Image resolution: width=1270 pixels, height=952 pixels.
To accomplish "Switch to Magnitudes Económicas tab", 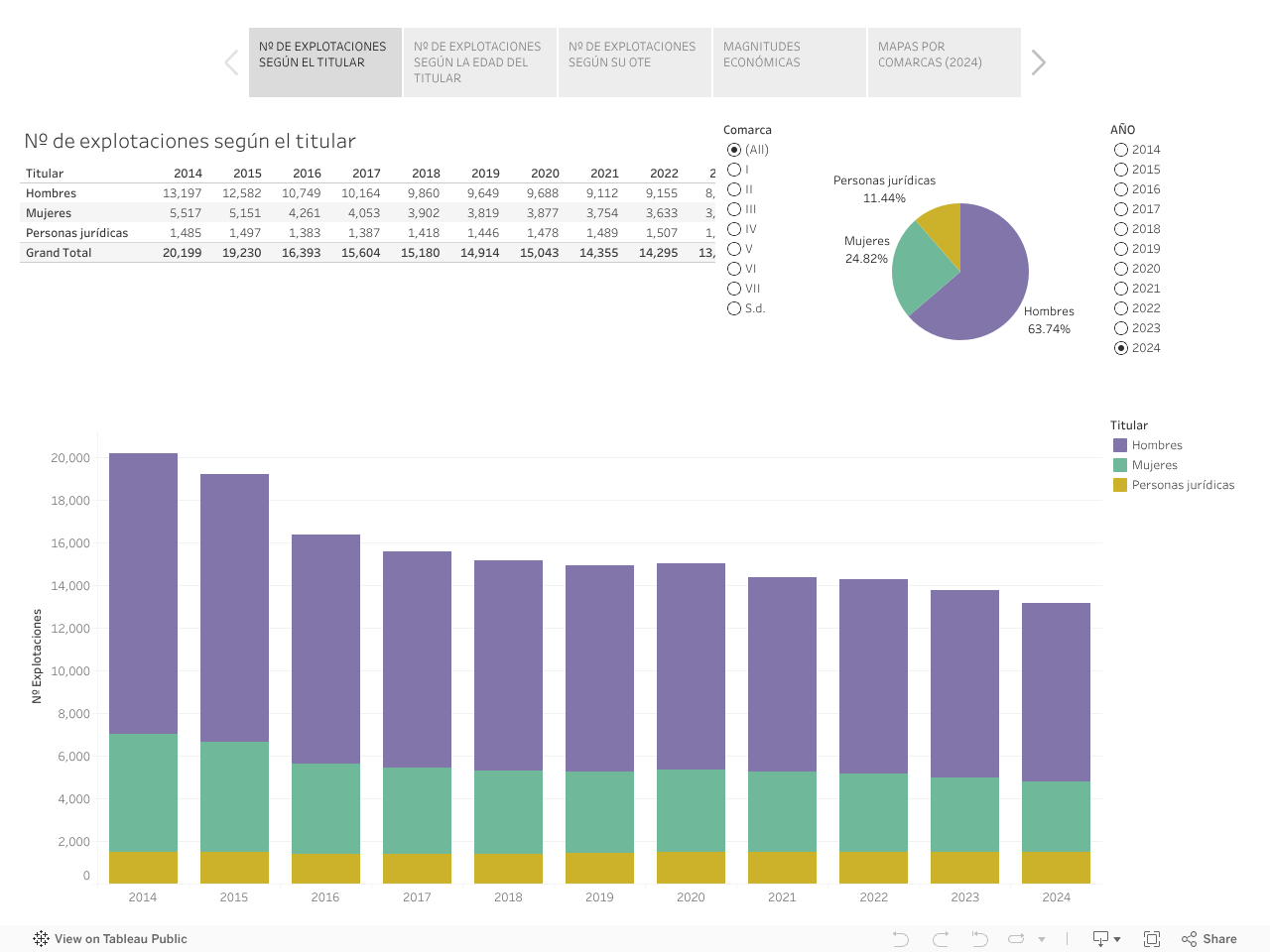I will click(x=789, y=62).
